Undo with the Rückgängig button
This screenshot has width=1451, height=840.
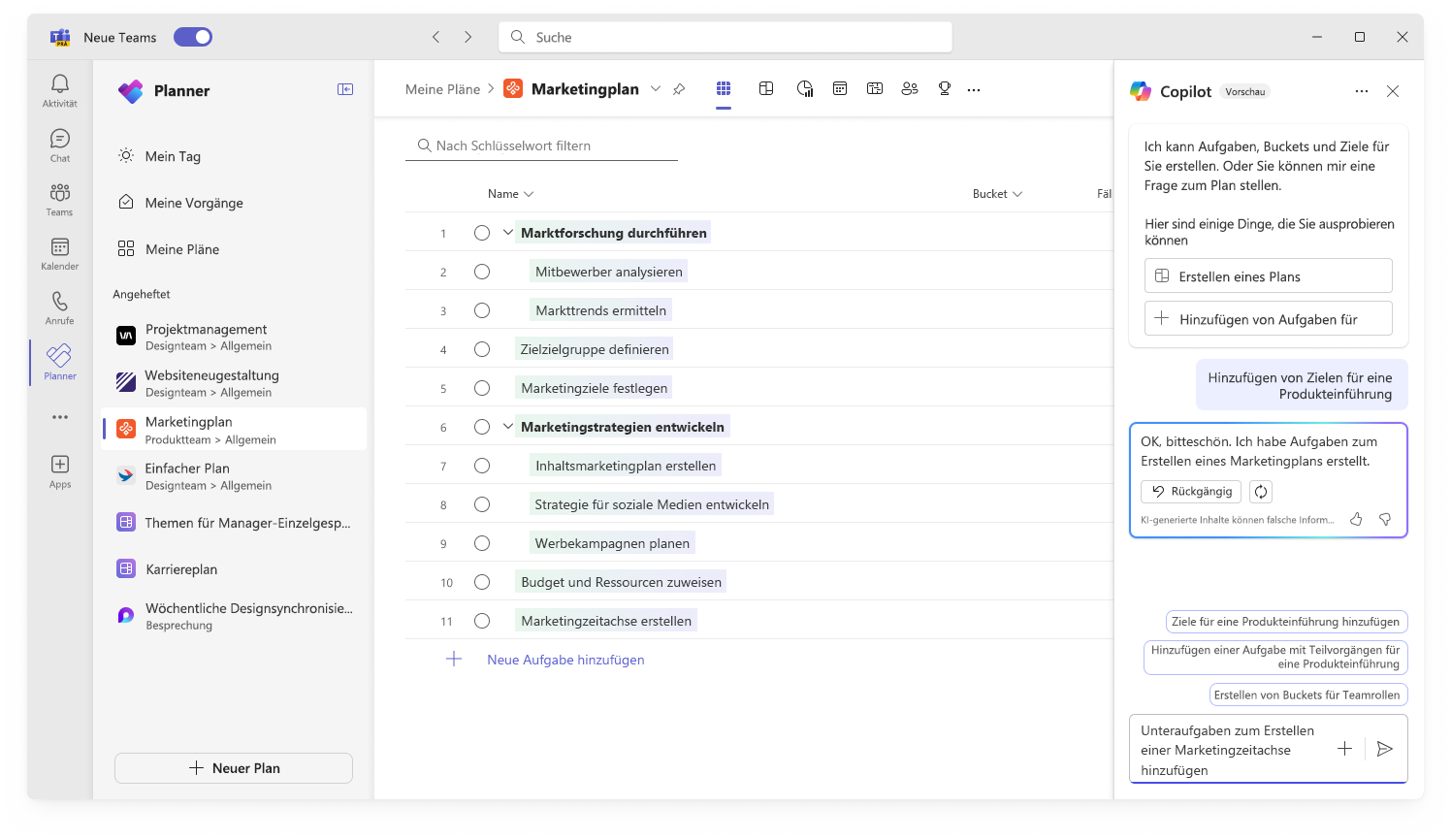coord(1191,492)
